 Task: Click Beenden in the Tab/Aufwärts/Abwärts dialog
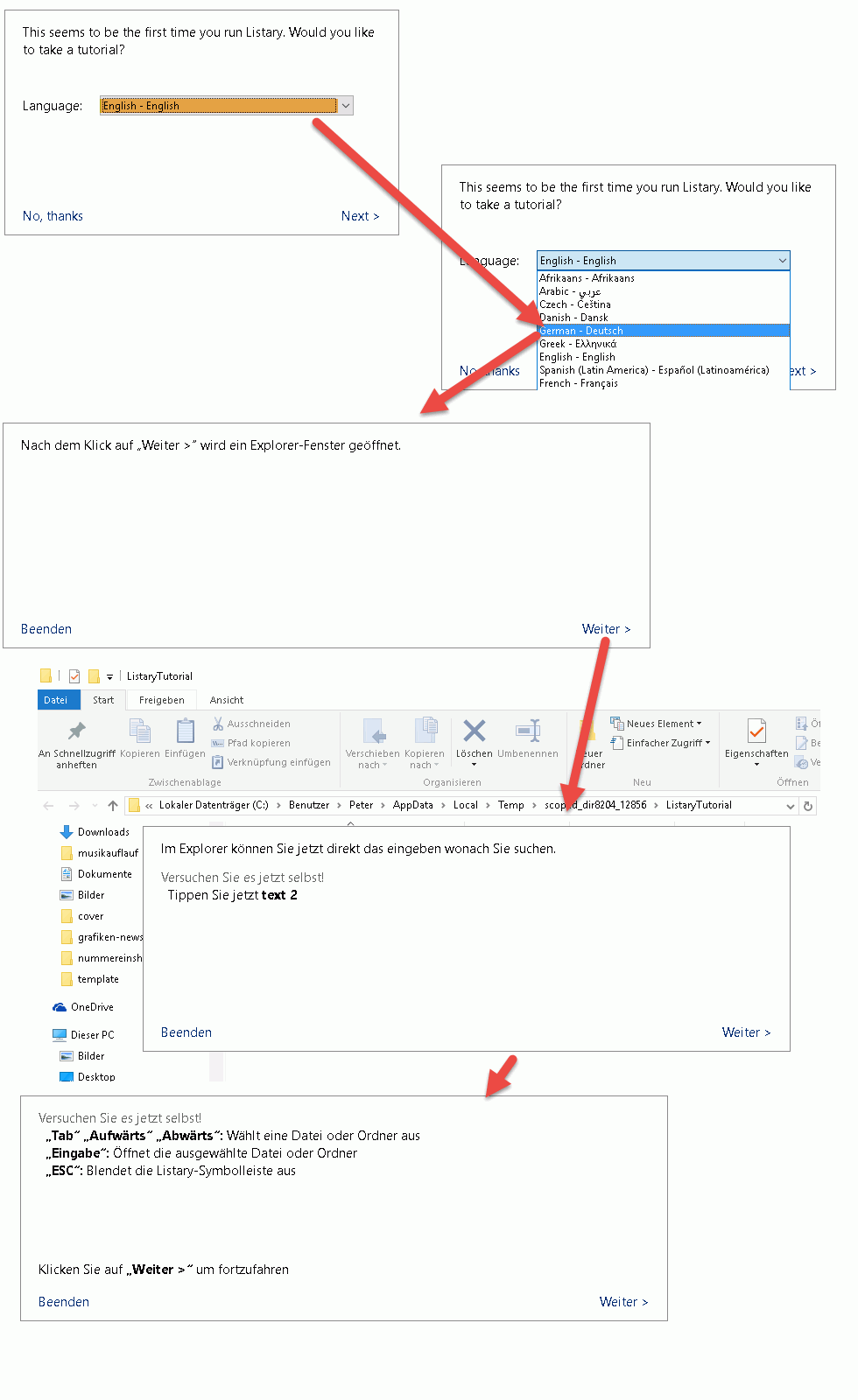[x=64, y=1302]
